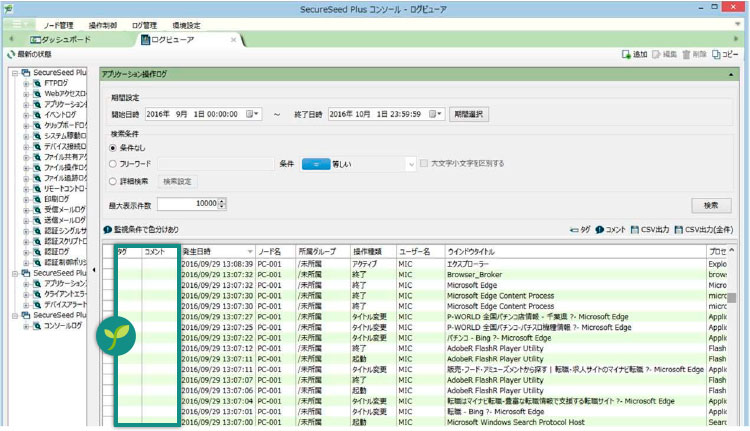Select the 条件なし radio button
750x431 pixels.
pos(113,148)
